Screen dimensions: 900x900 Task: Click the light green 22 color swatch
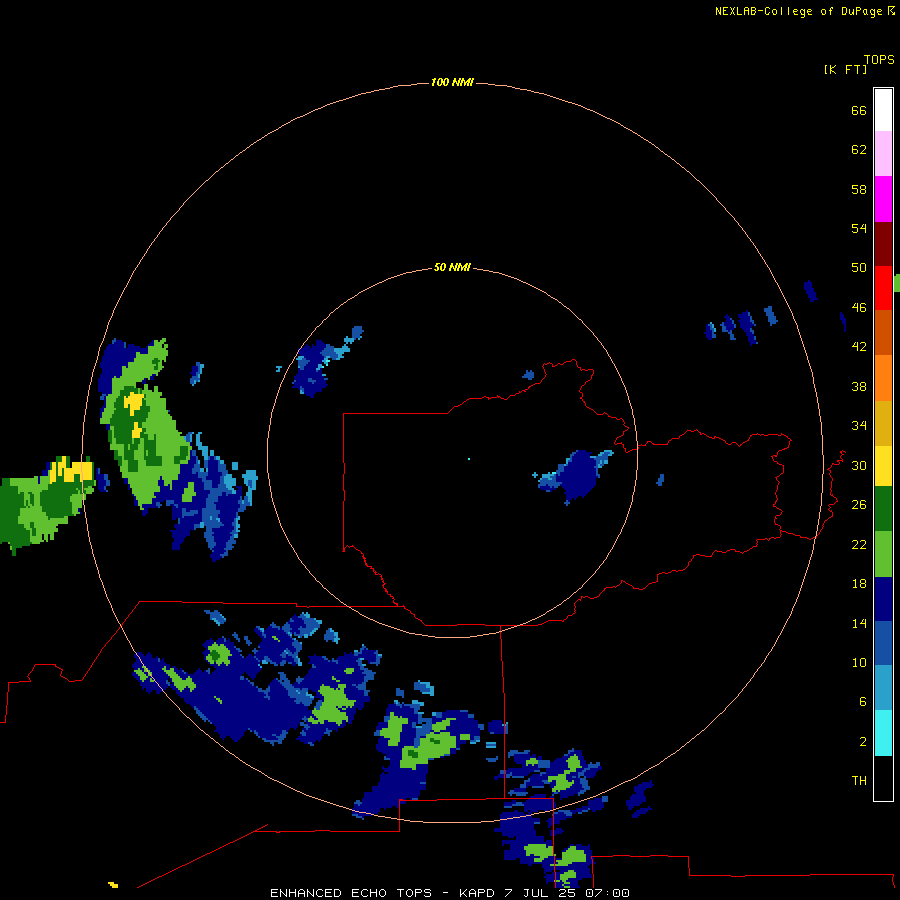[883, 554]
